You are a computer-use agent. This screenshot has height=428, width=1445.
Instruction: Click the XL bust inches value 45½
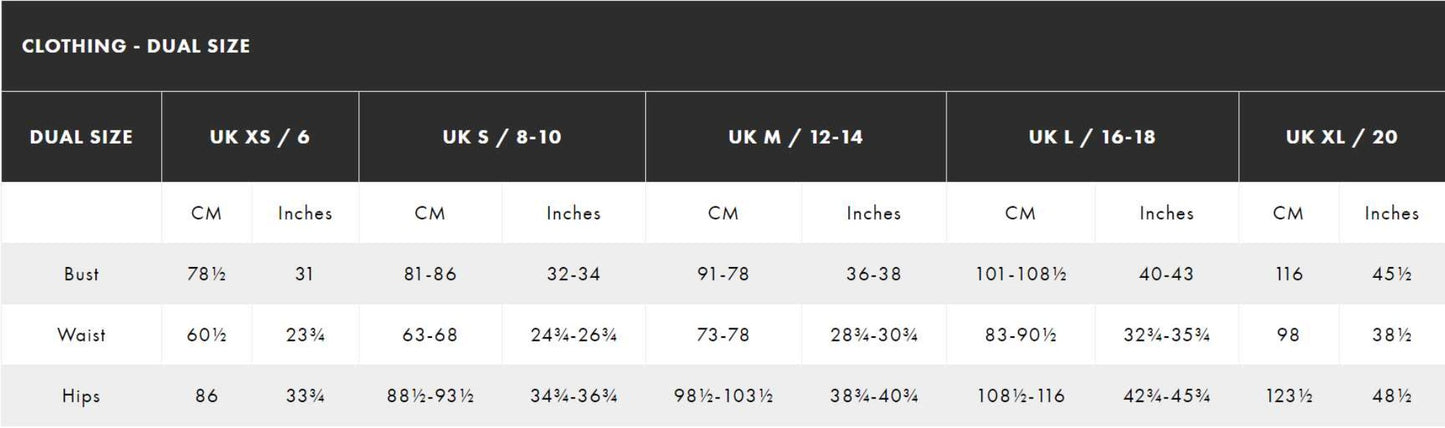click(1391, 274)
